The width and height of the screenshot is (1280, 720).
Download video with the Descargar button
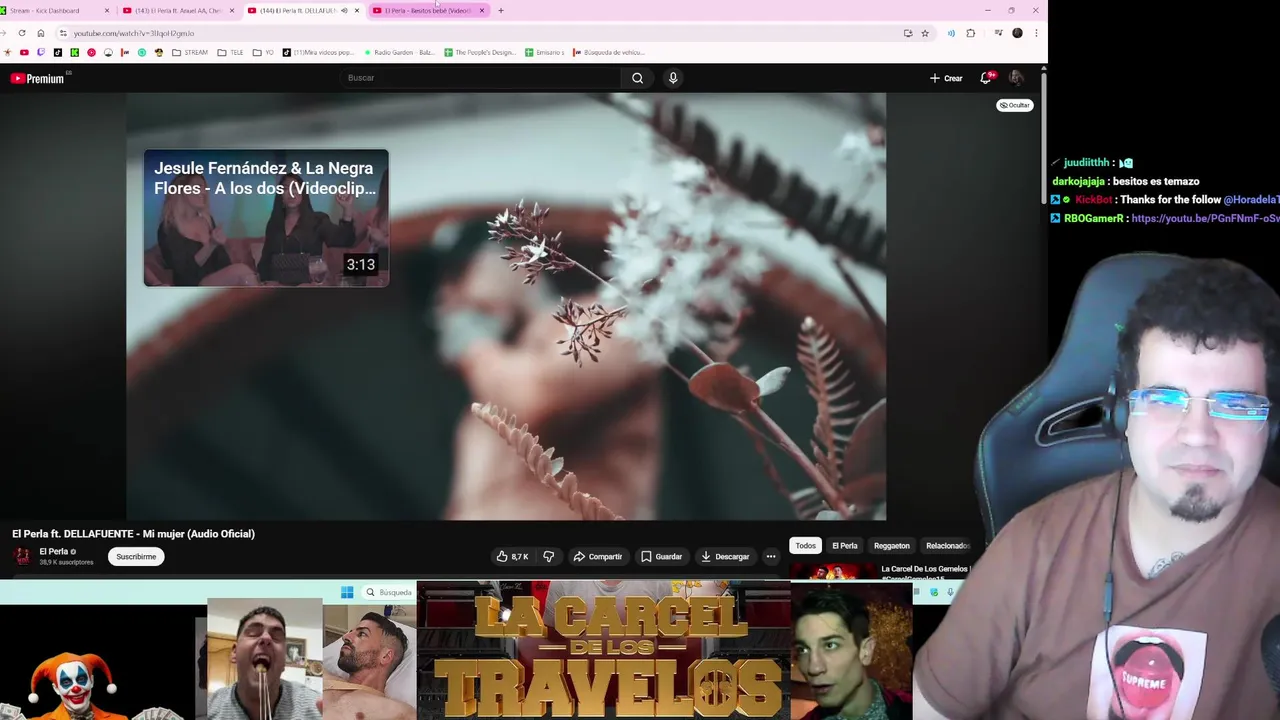(x=725, y=556)
